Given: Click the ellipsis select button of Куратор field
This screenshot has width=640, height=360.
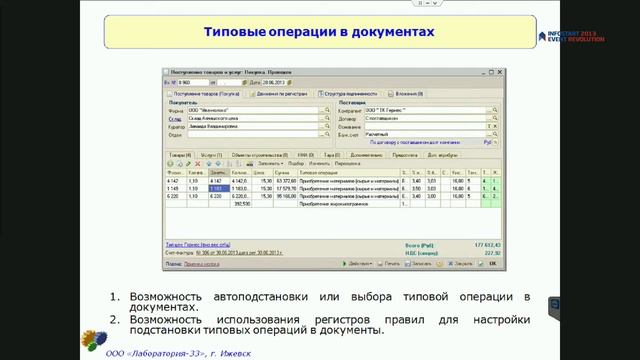Looking at the screenshot, I should [x=321, y=126].
